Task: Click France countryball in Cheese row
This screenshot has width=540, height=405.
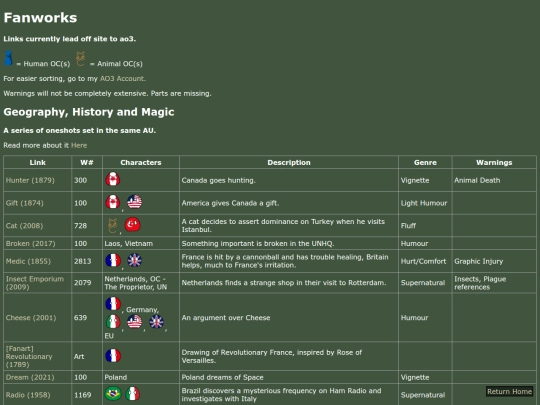Action: [113, 304]
